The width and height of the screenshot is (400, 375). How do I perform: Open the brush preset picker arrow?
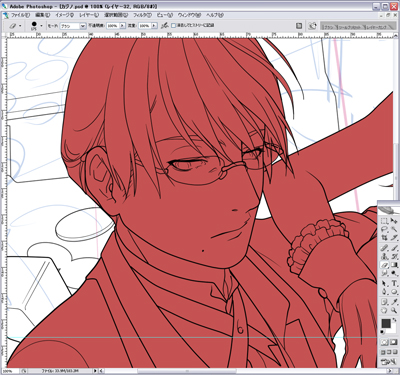click(x=41, y=25)
